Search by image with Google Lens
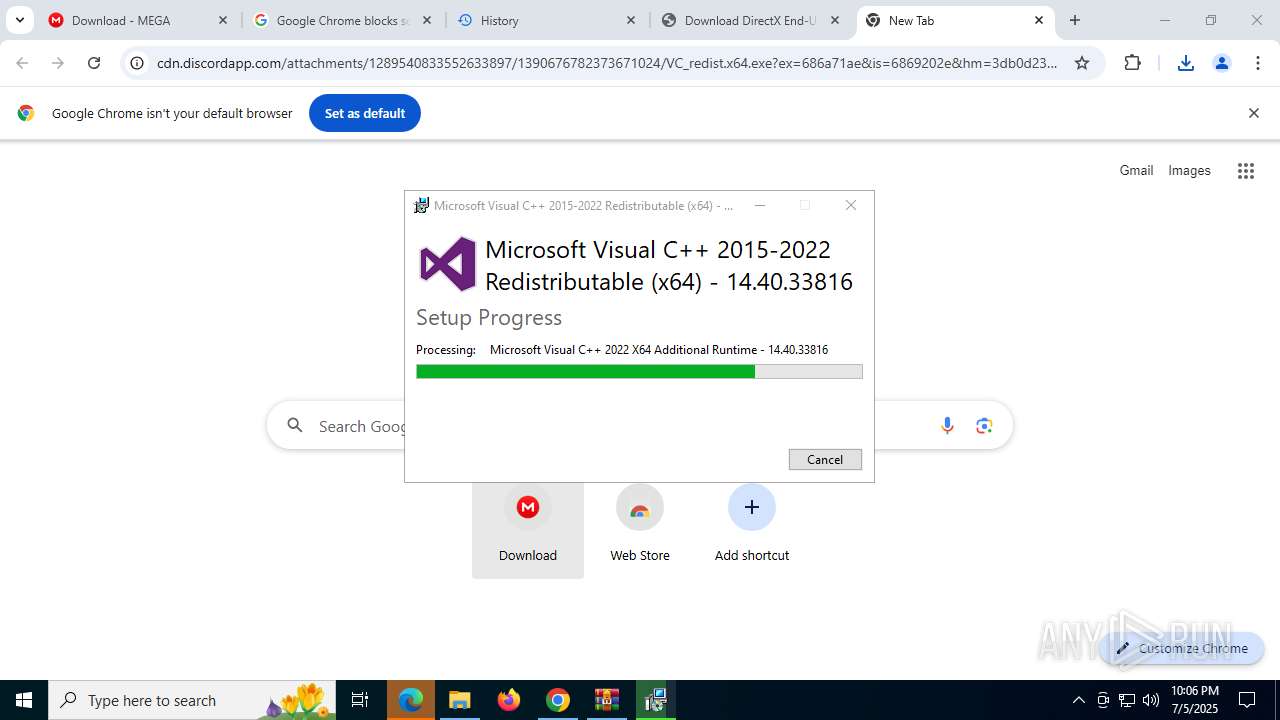This screenshot has width=1280, height=720. [x=985, y=426]
